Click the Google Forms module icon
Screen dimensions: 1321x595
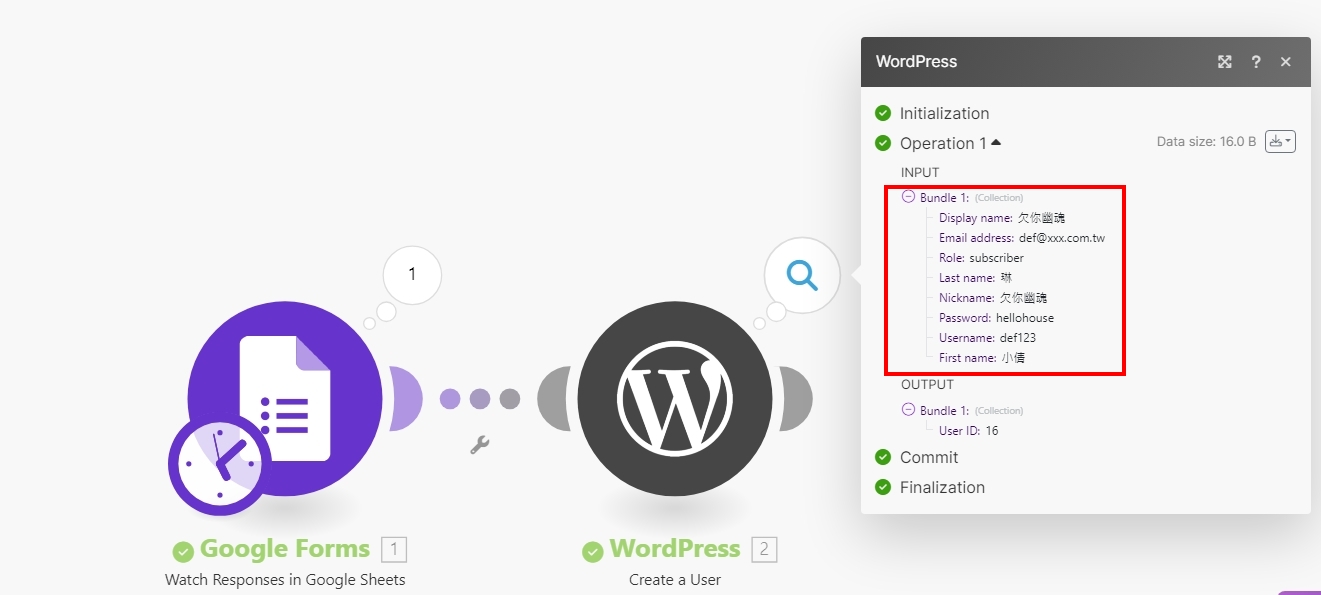click(285, 400)
